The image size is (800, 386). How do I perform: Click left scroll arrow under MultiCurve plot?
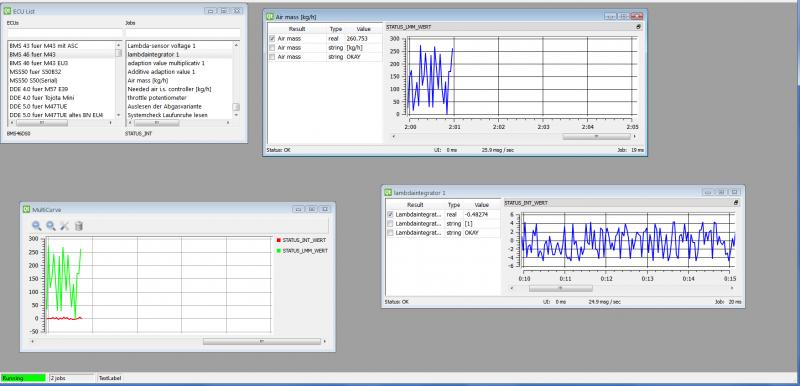pyautogui.click(x=32, y=341)
